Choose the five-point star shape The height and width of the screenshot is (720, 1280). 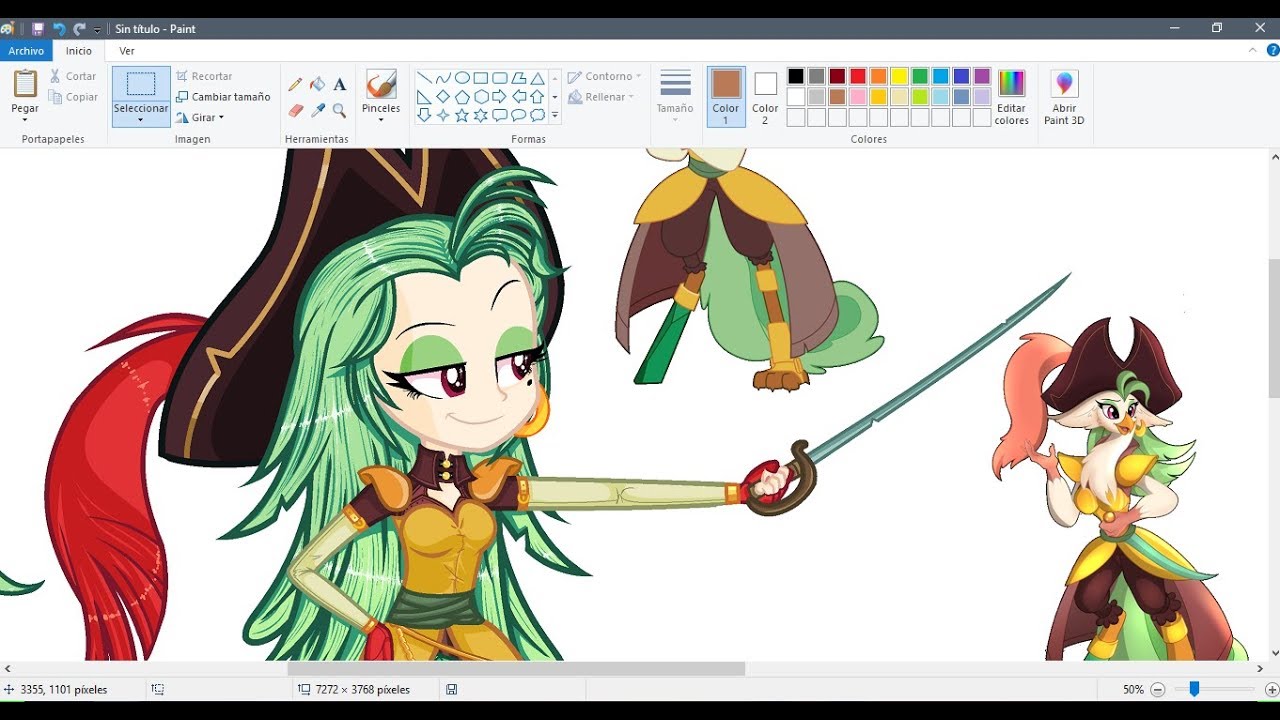point(462,116)
